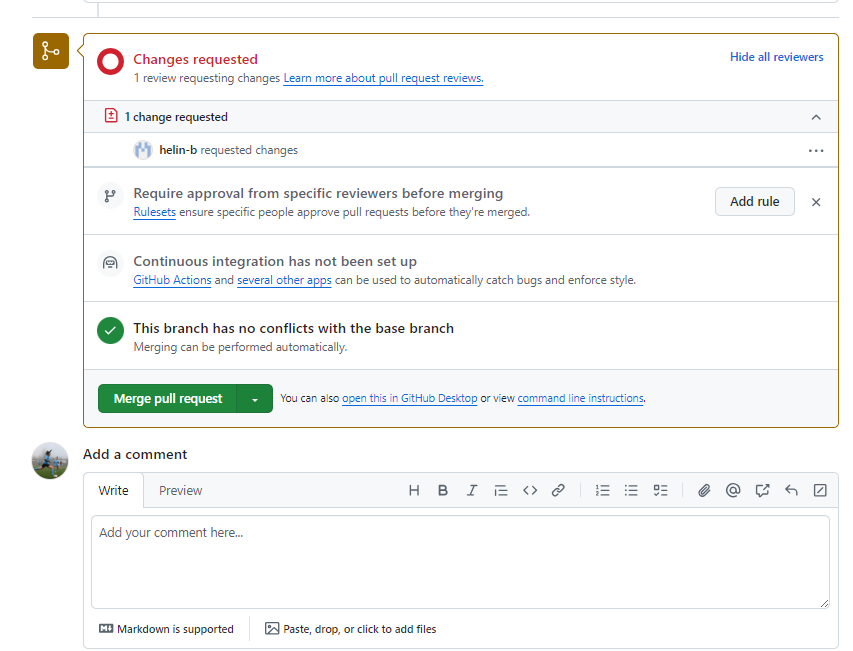Attach files with the paperclip icon
Viewport: 853px width, 651px height.
click(704, 490)
